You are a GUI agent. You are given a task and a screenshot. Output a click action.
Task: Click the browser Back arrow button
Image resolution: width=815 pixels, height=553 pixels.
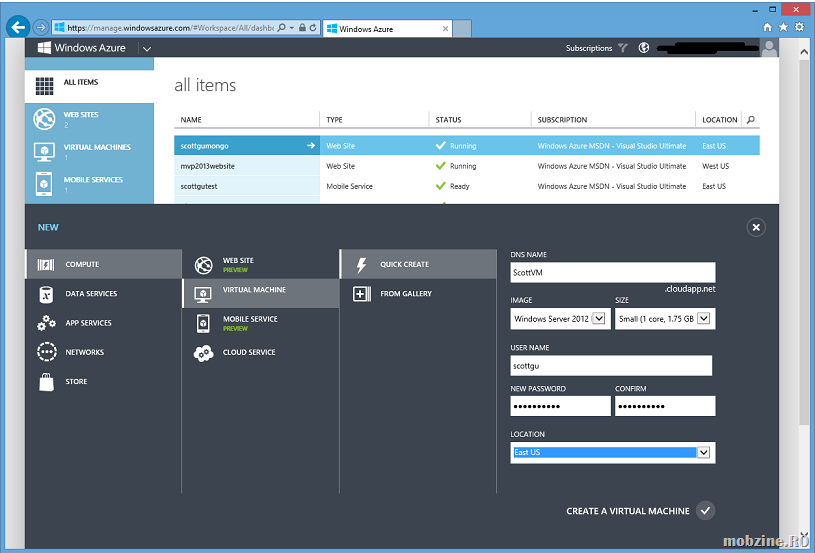click(17, 28)
